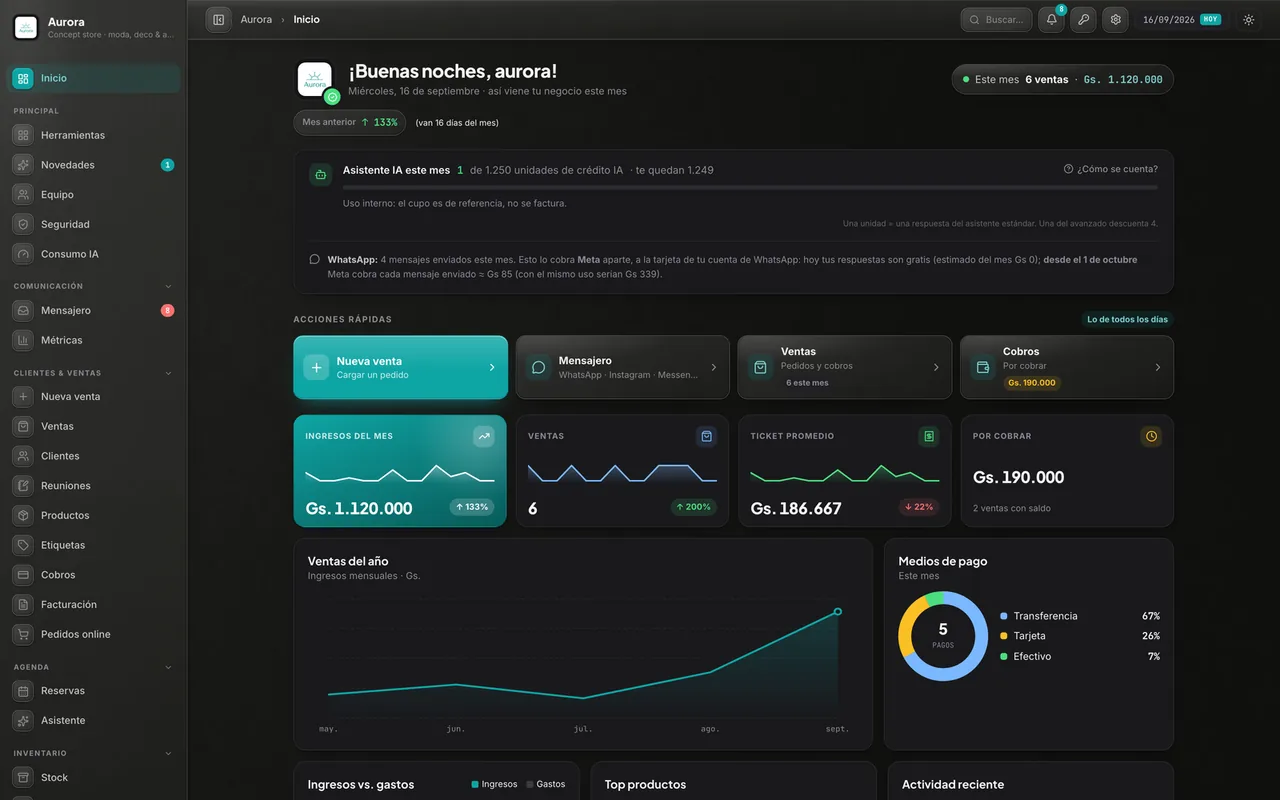Click ¿Cómo se cuenta? help link

click(x=1111, y=169)
